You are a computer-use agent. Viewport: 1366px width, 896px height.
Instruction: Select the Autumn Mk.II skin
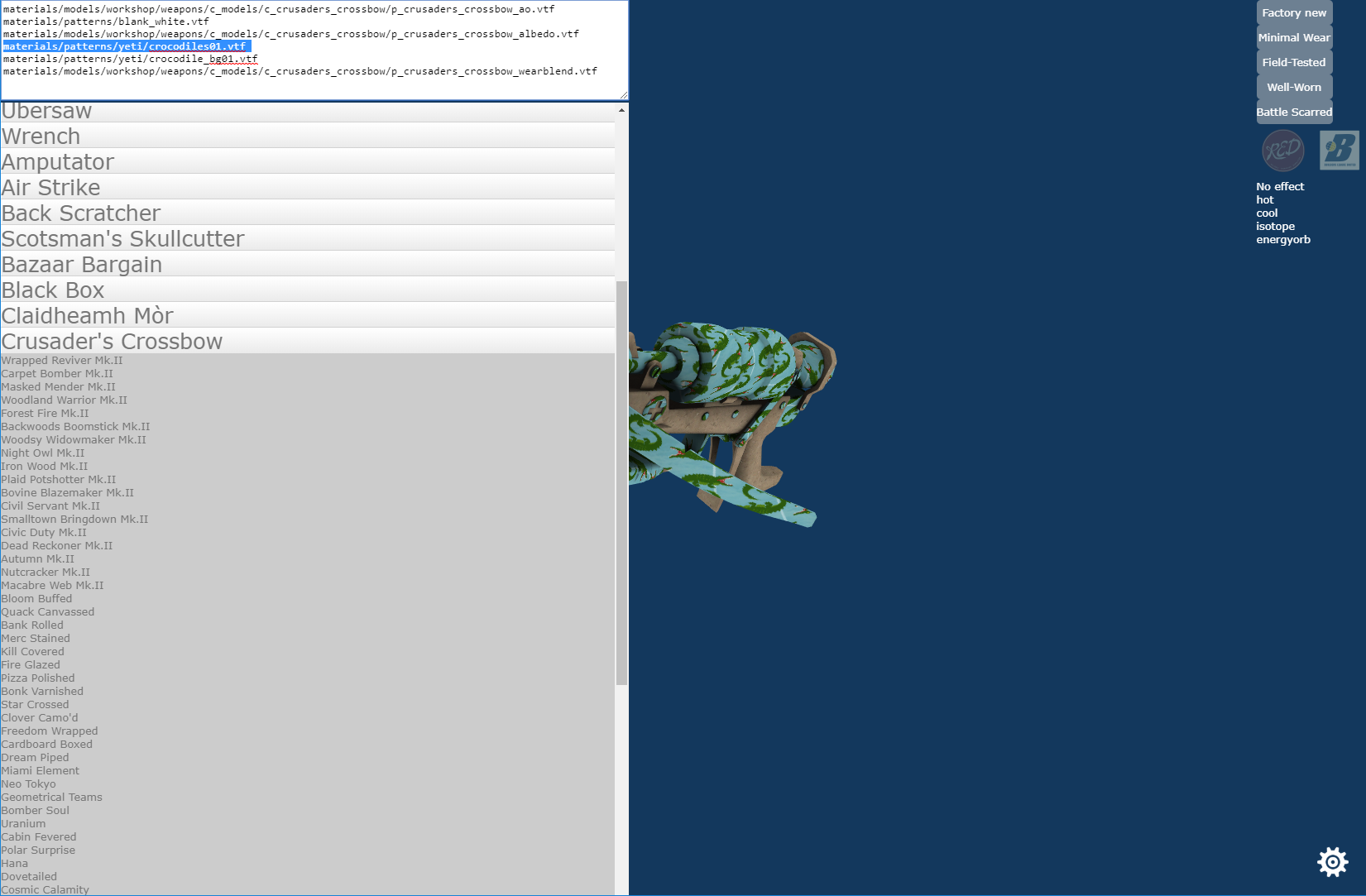pos(37,559)
